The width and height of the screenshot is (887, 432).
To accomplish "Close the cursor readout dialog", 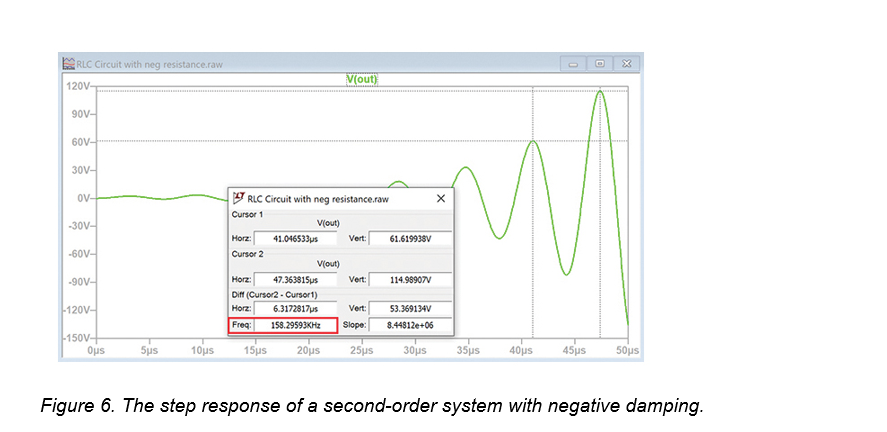I will point(441,199).
